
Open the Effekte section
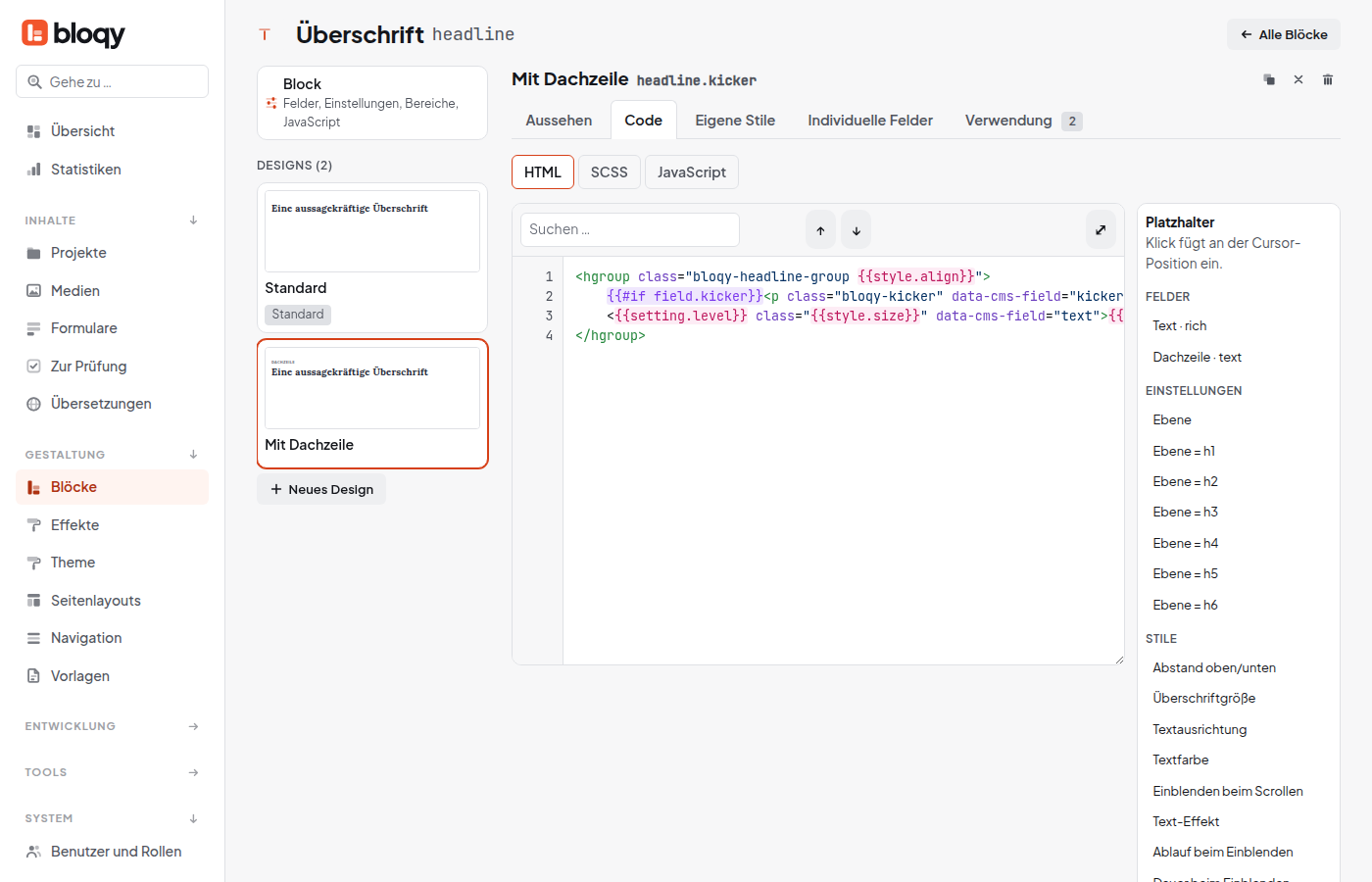113,525
